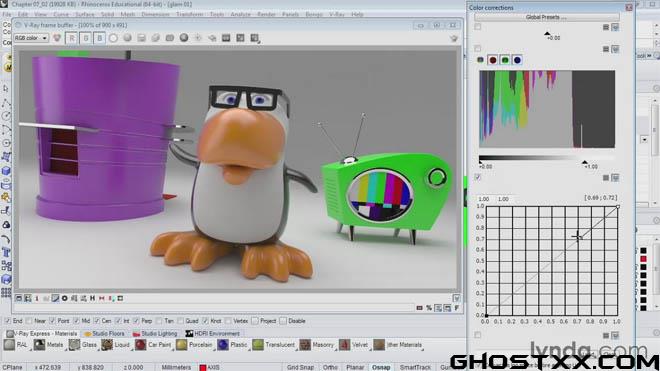This screenshot has width=660, height=371.
Task: Uncheck the curve correction checkbox
Action: (x=477, y=177)
